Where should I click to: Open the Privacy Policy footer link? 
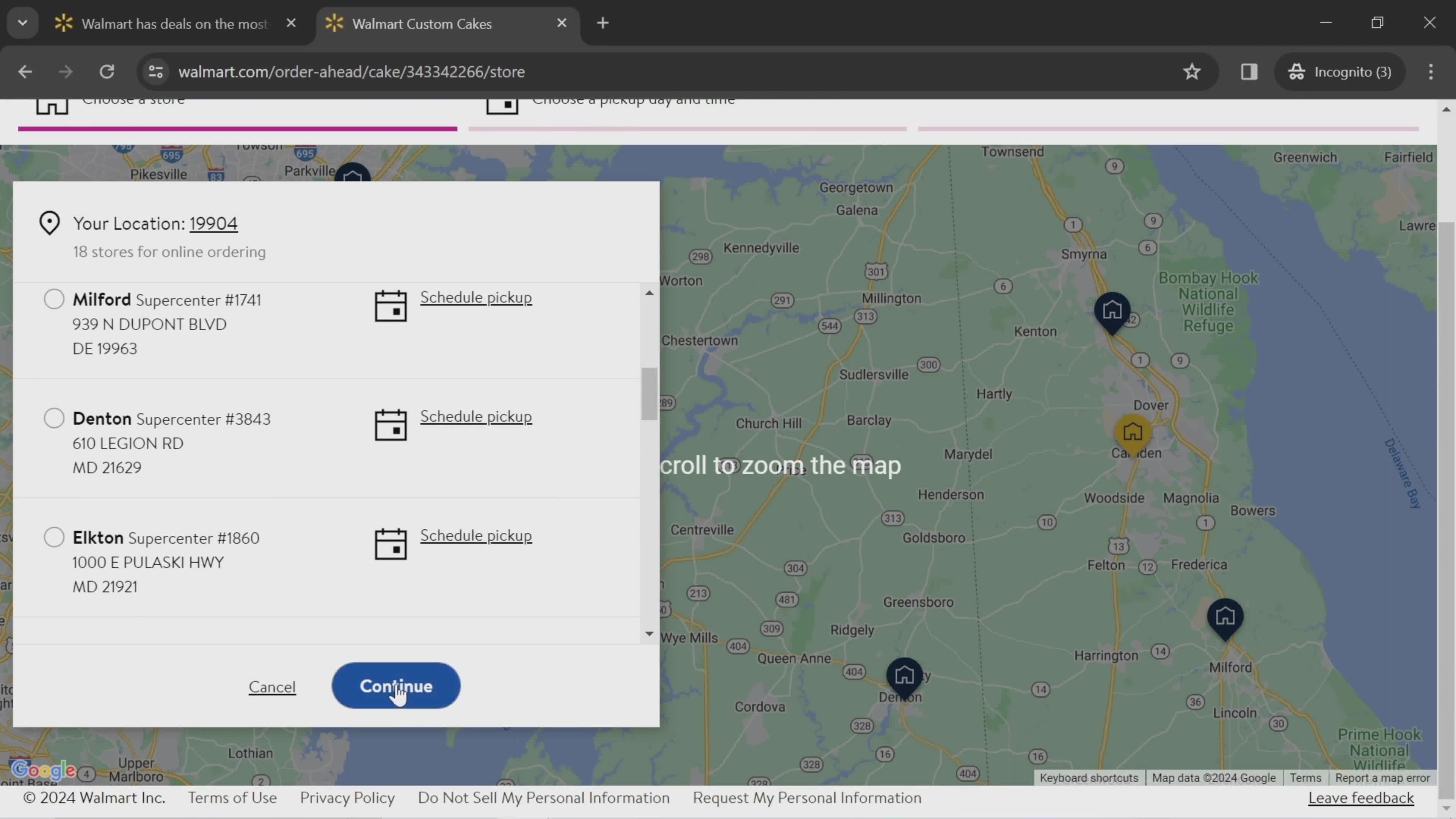point(347,798)
